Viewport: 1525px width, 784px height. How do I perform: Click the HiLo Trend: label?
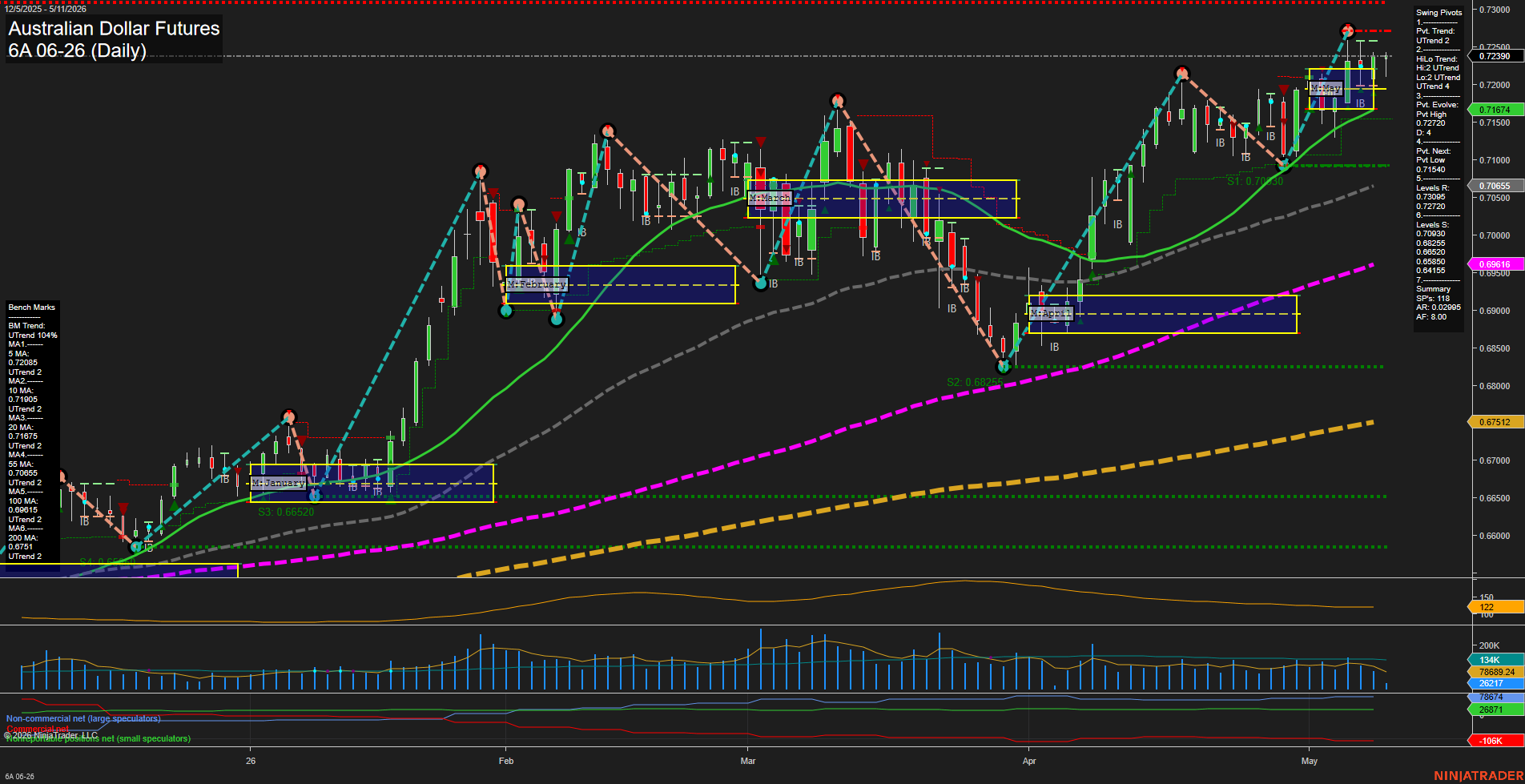(1437, 59)
